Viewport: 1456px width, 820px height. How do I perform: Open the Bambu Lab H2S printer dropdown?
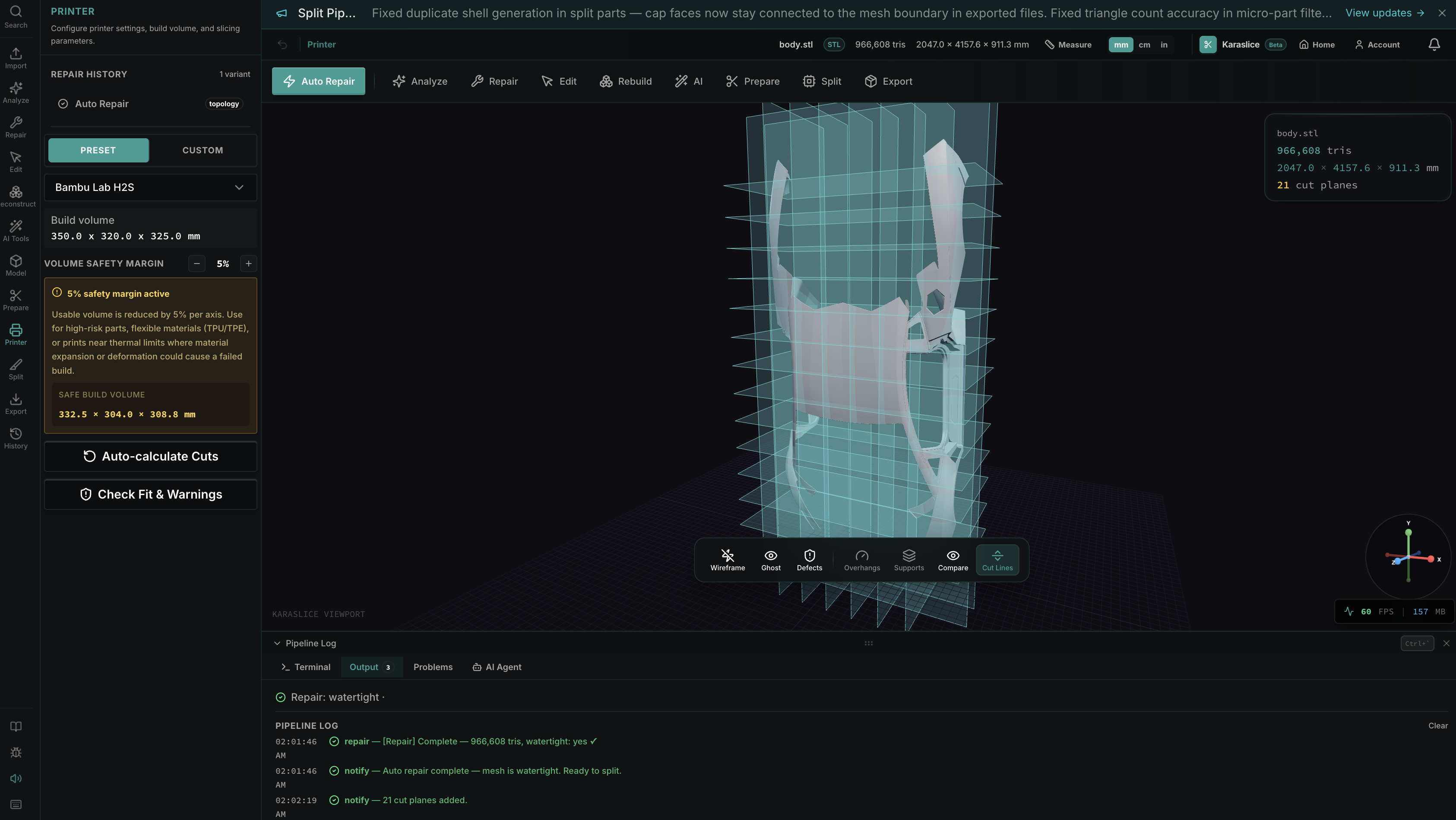point(150,187)
